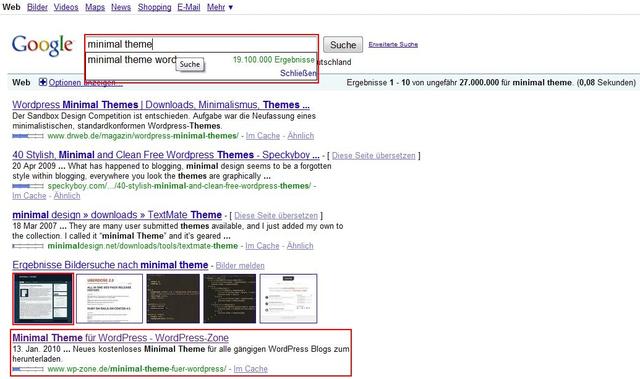Image resolution: width=640 pixels, height=379 pixels.
Task: Click the PageRank bar under drweb.de result
Action: (28, 136)
